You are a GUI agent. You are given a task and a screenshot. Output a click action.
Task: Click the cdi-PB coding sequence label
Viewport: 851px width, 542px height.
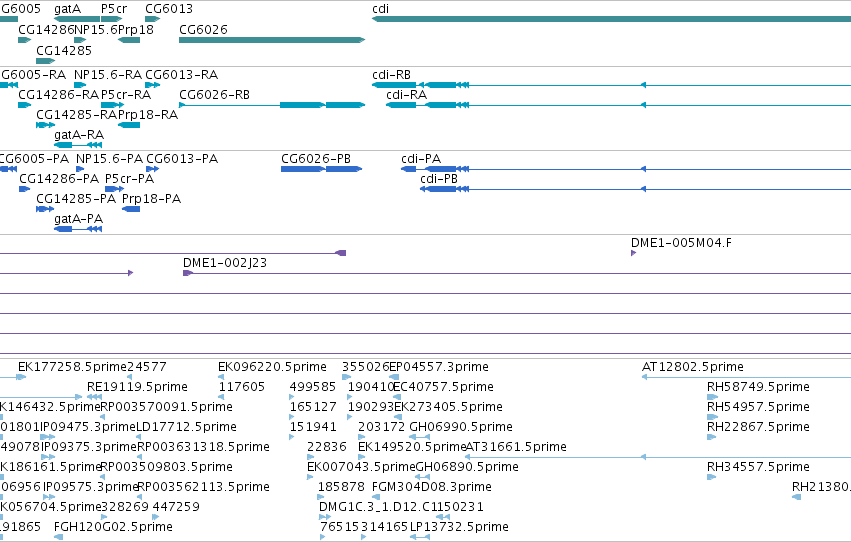click(x=439, y=178)
